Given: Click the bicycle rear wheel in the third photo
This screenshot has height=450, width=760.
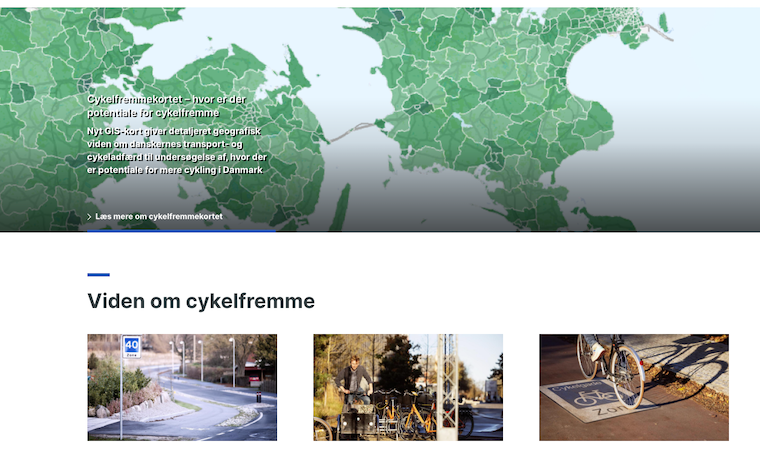Looking at the screenshot, I should tap(627, 376).
